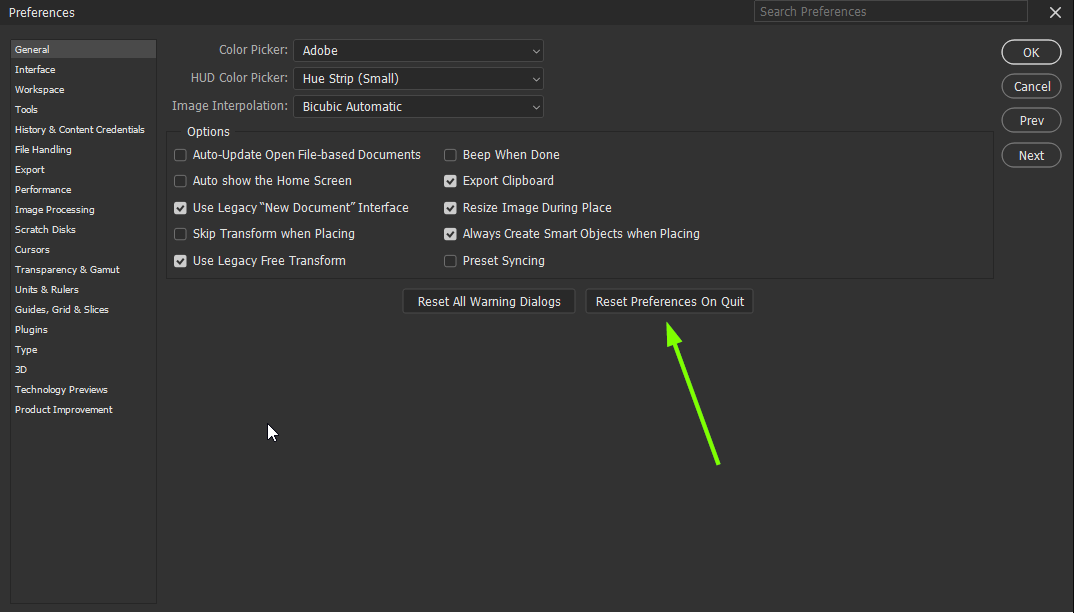Viewport: 1074px width, 613px height.
Task: Disable Export Clipboard
Action: pos(450,181)
